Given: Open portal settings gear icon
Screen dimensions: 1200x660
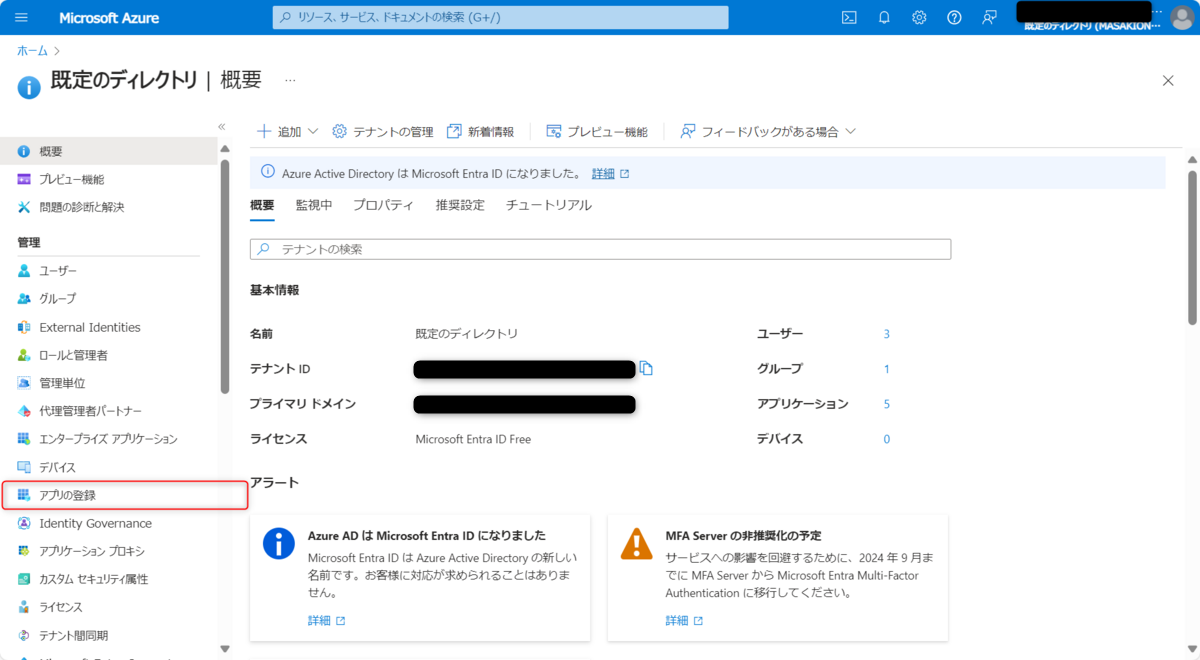Looking at the screenshot, I should pyautogui.click(x=919, y=18).
